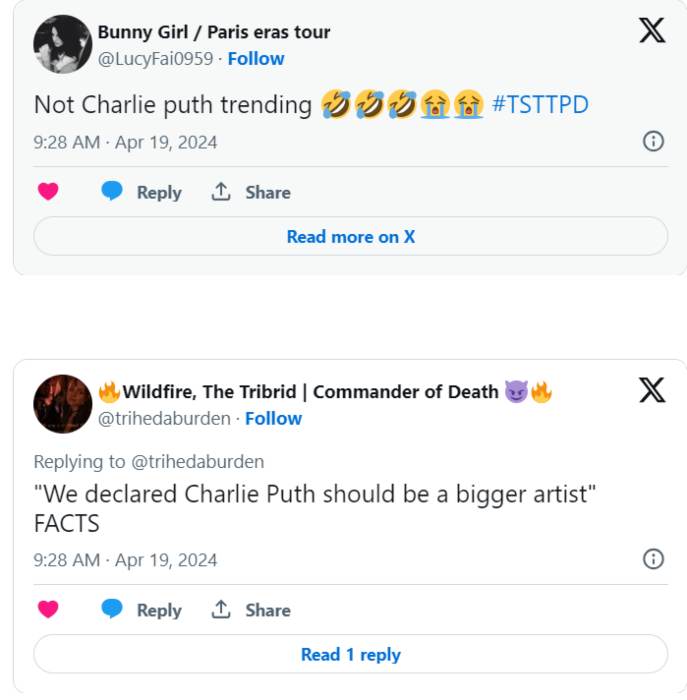Open Bunny Girl profile avatar
The width and height of the screenshot is (687, 700).
(63, 44)
